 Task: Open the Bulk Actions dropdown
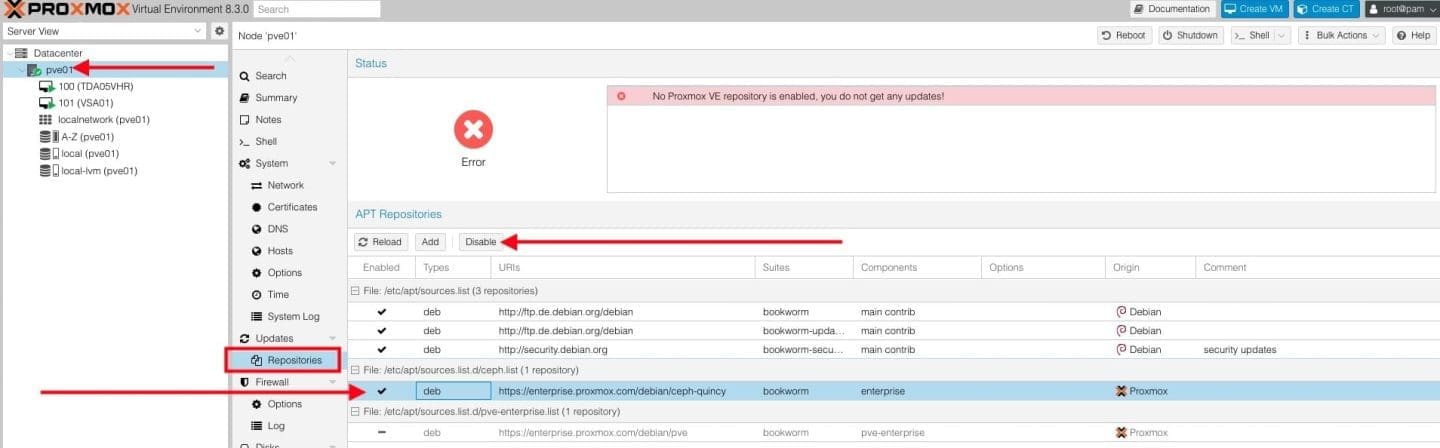(1341, 35)
